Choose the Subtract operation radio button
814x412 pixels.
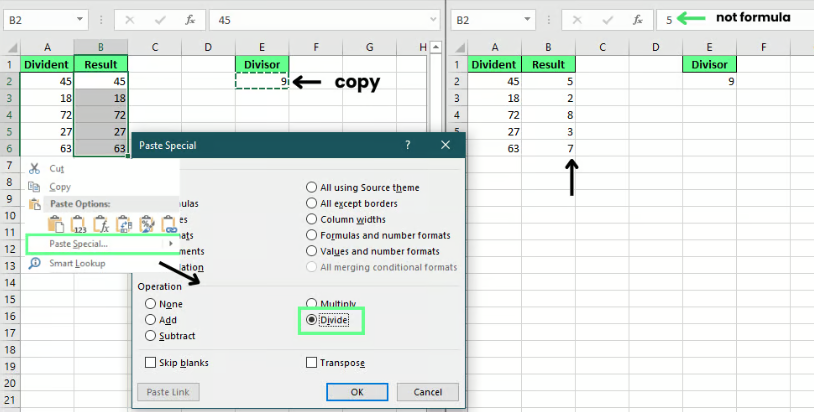(x=151, y=336)
